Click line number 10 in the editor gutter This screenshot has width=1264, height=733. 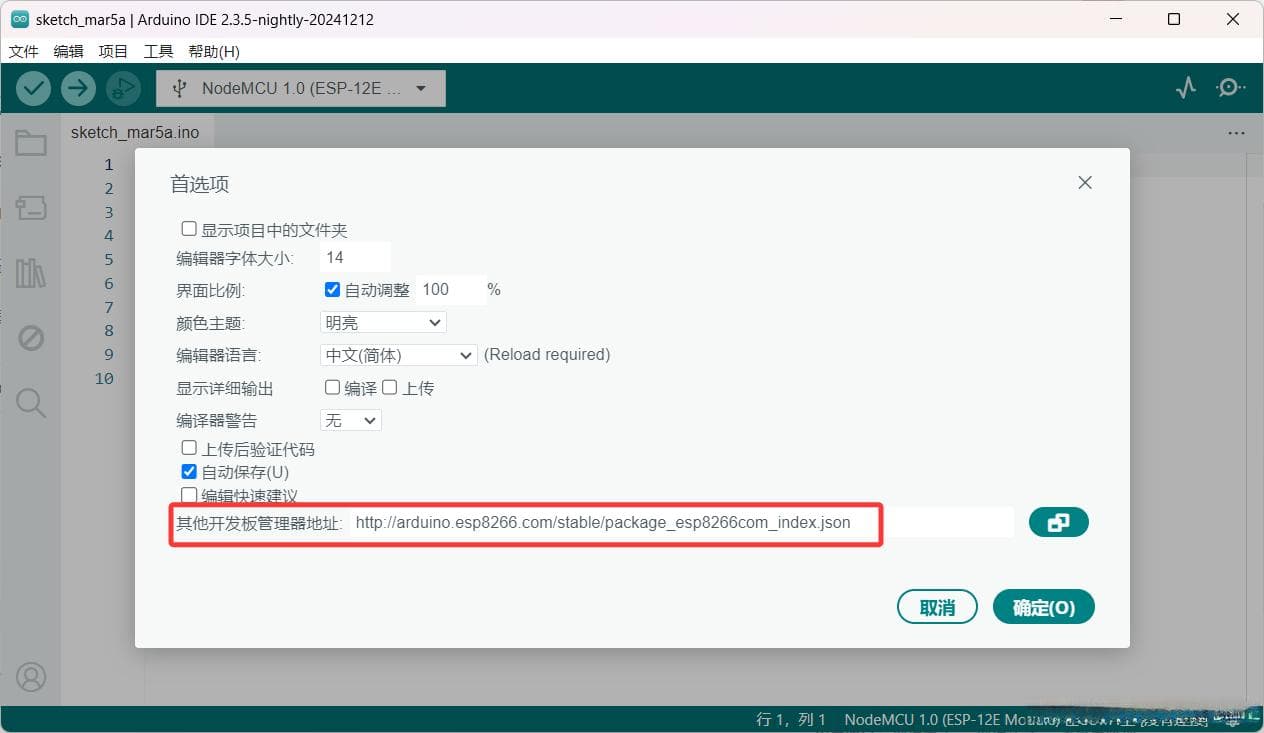[104, 378]
